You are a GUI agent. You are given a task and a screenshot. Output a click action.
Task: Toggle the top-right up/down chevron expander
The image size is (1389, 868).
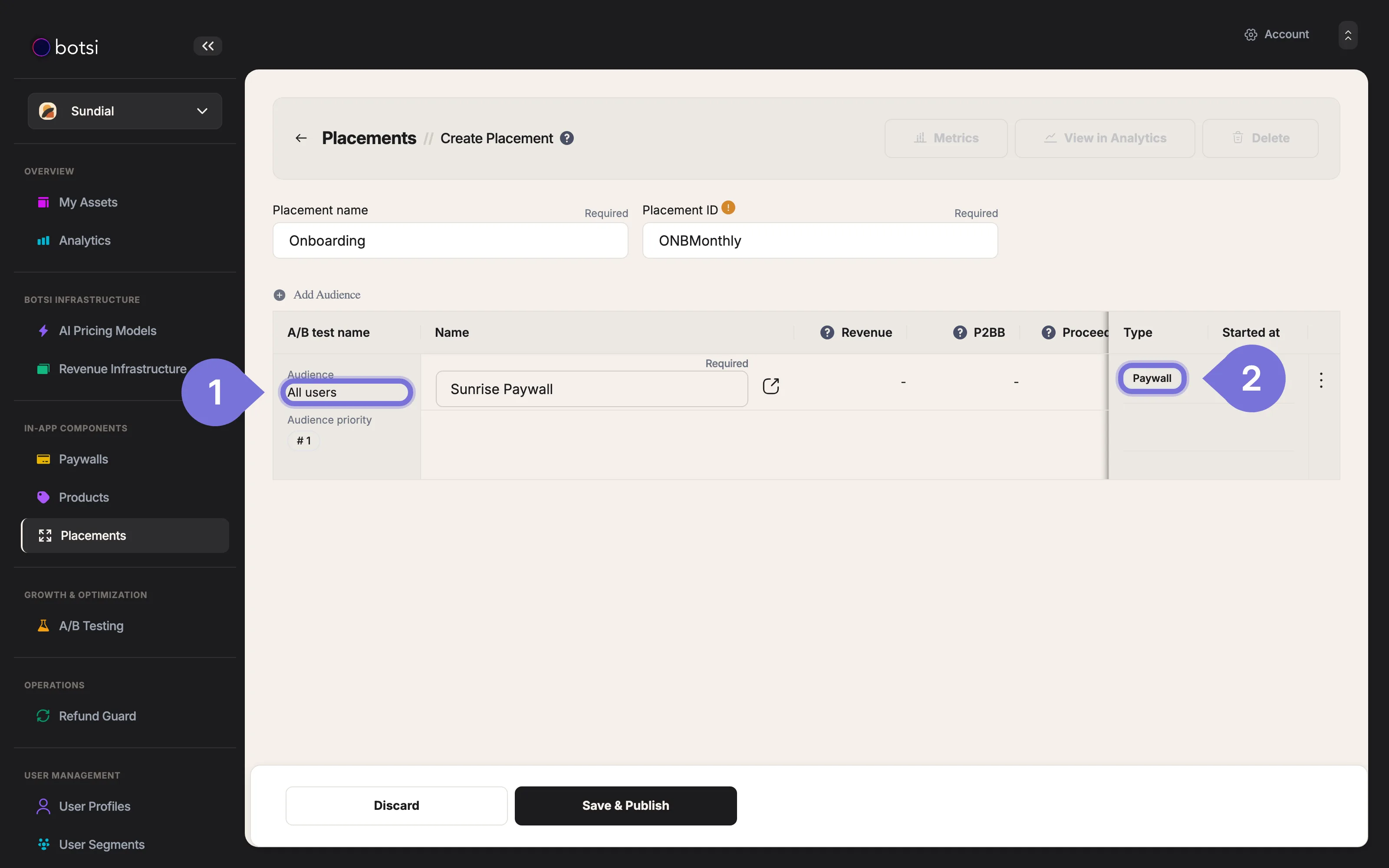(1348, 35)
